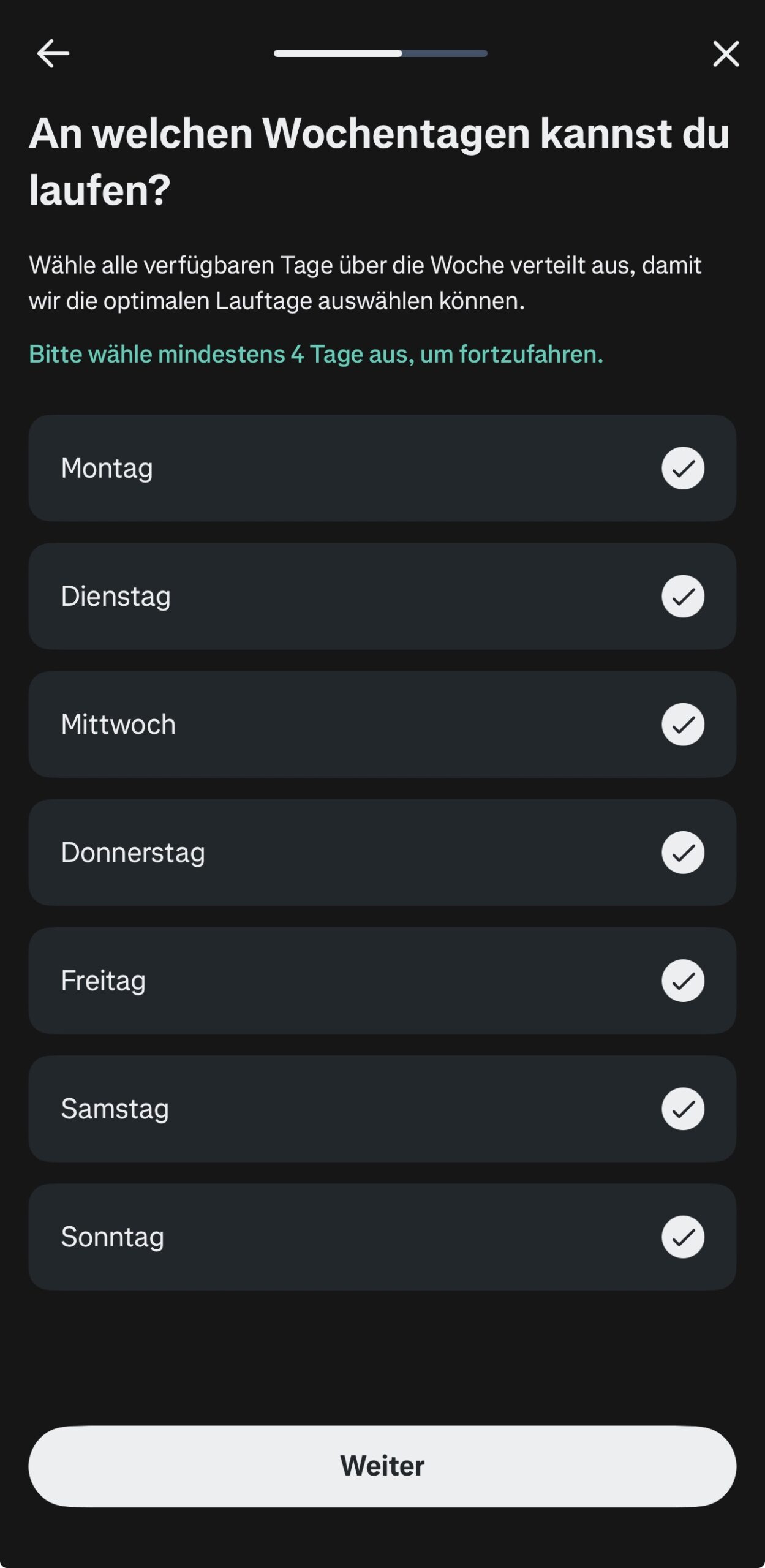Click the green minimum 4 days hint
The height and width of the screenshot is (1568, 765).
tap(316, 354)
